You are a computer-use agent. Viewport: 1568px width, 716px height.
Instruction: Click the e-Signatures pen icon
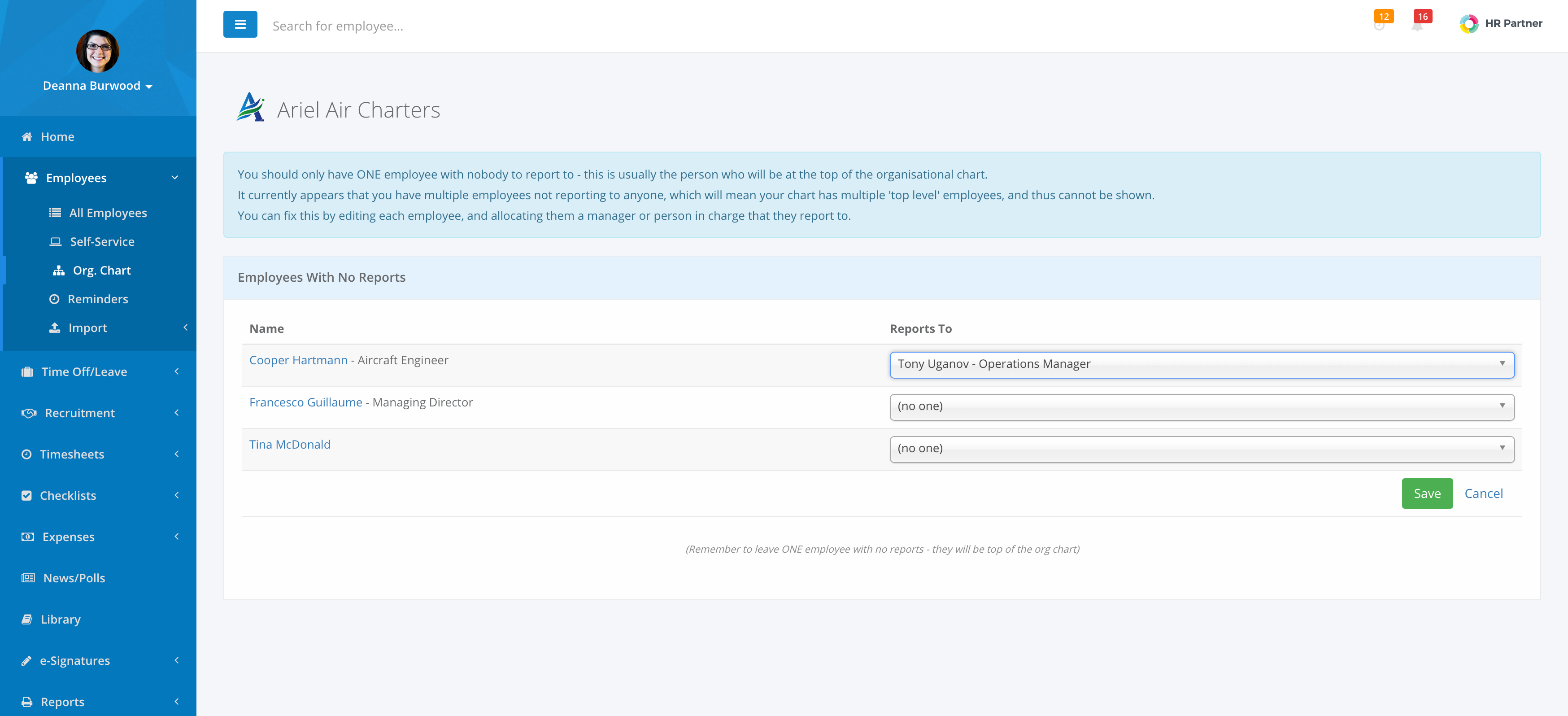(26, 660)
